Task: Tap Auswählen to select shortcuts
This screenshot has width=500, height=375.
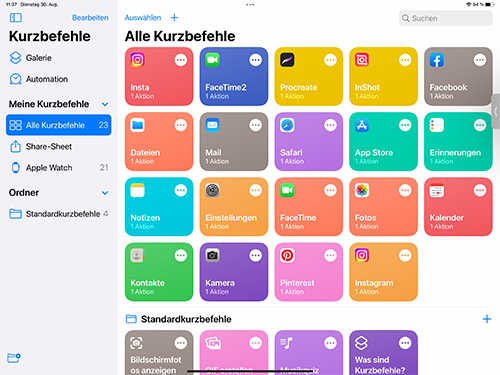Action: point(143,18)
